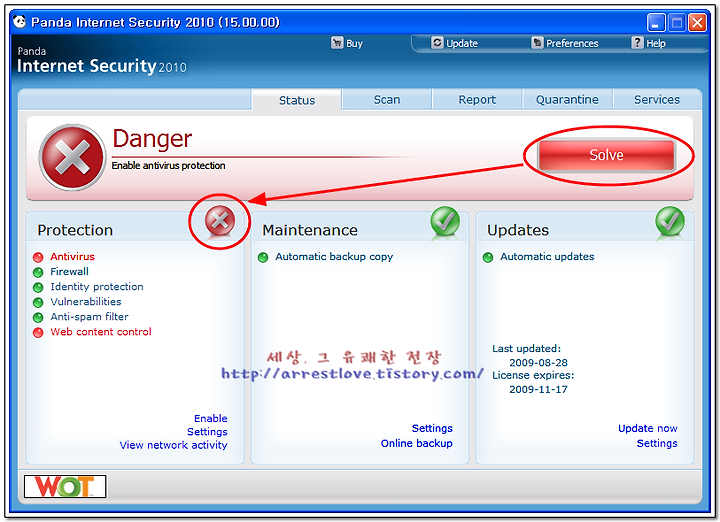This screenshot has width=720, height=522.
Task: Click the Automatic updates text
Action: click(547, 257)
